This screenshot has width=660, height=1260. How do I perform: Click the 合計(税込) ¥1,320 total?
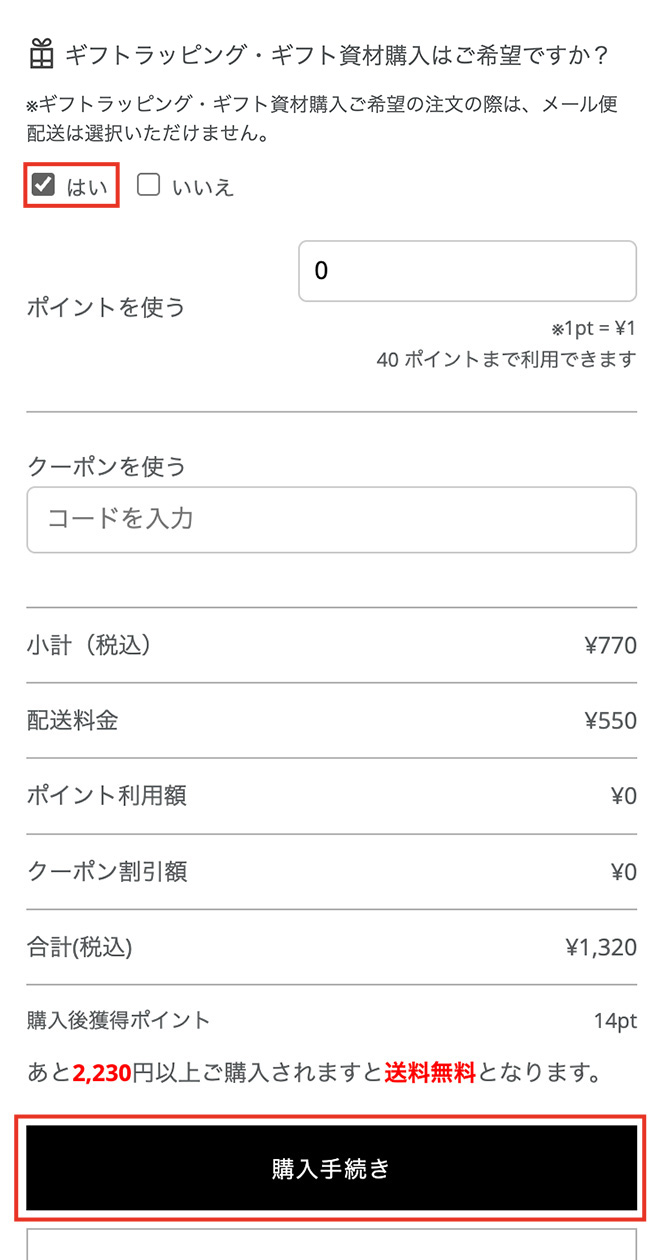600,947
